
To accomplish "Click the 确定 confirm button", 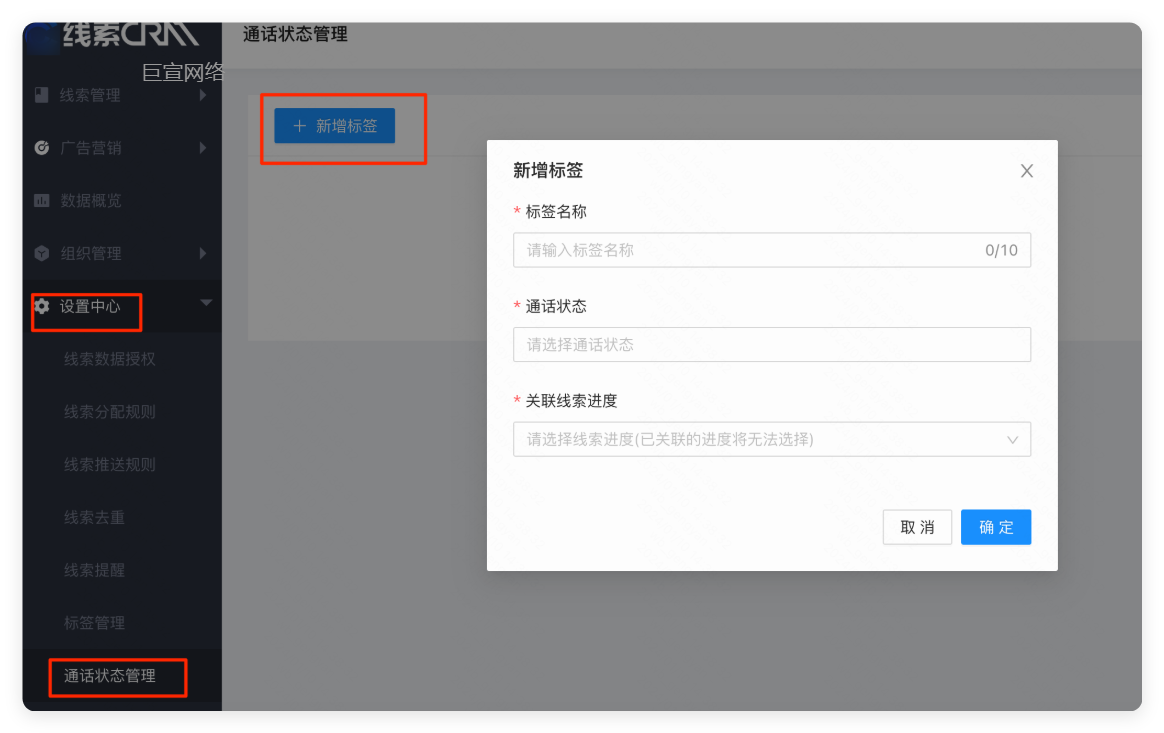I will (995, 527).
